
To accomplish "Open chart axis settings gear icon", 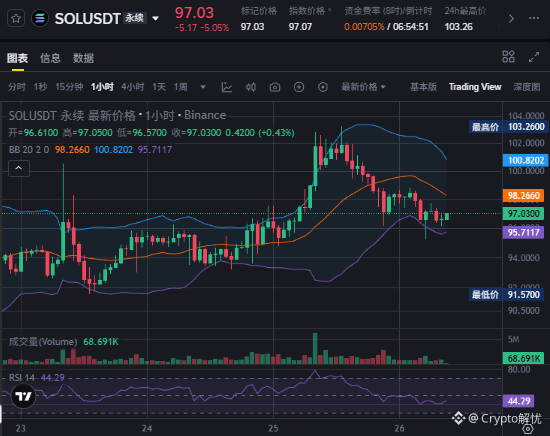I will click(528, 429).
